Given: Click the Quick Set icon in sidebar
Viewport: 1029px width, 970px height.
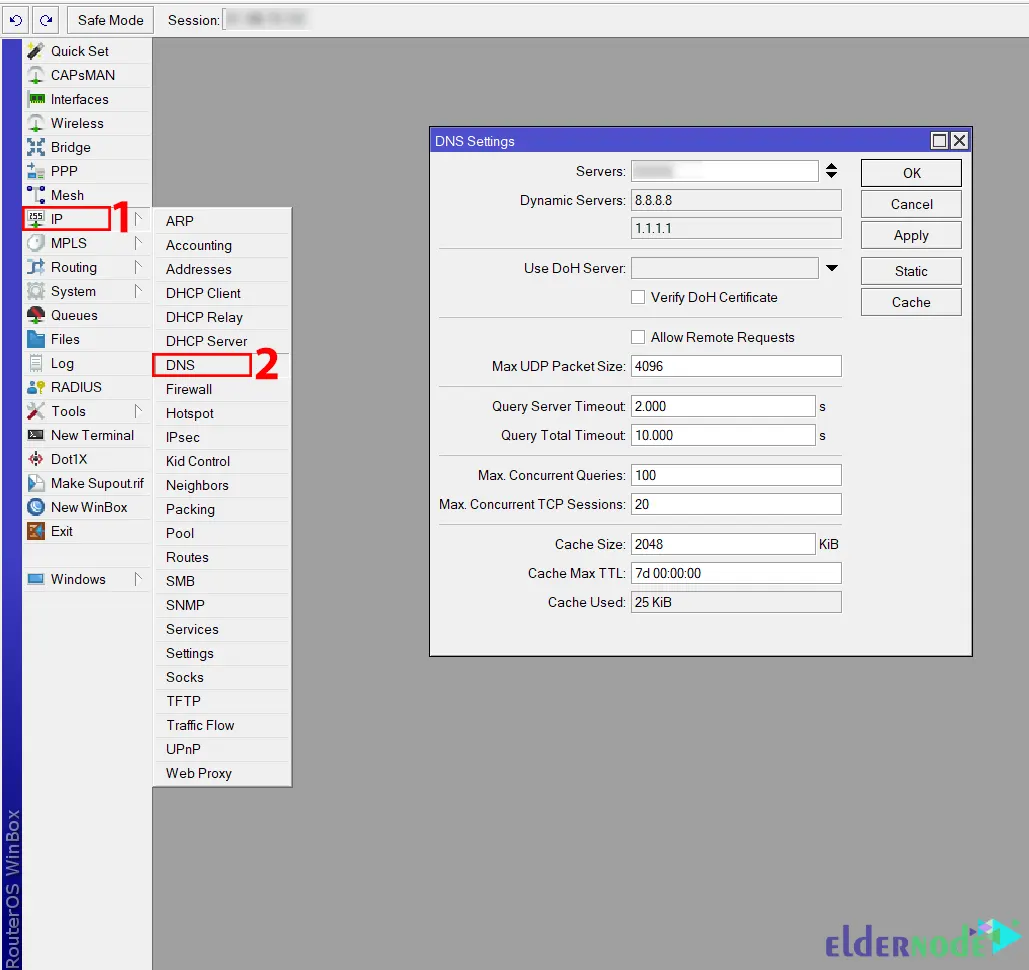Looking at the screenshot, I should (x=36, y=51).
